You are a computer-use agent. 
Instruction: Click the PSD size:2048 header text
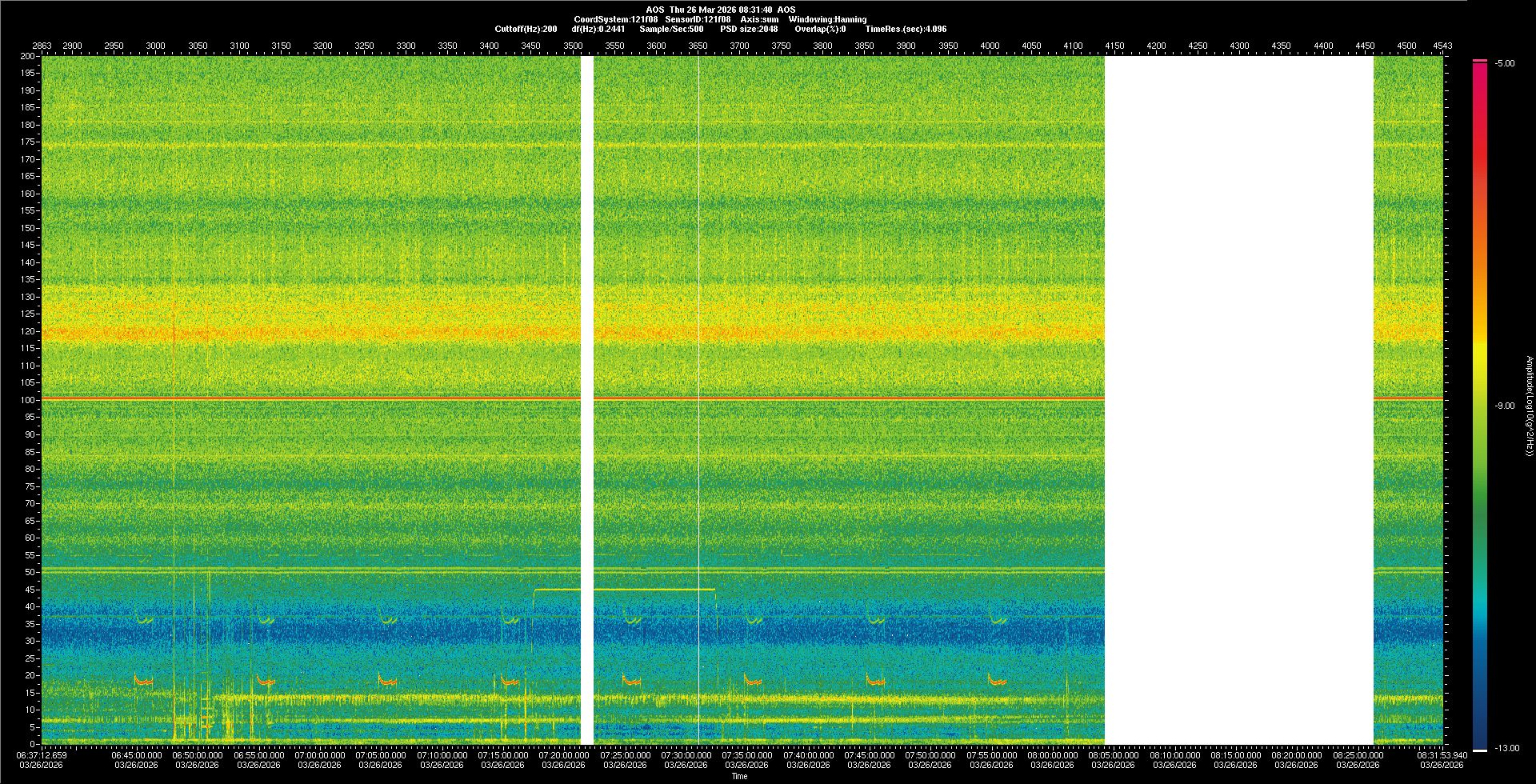[749, 29]
